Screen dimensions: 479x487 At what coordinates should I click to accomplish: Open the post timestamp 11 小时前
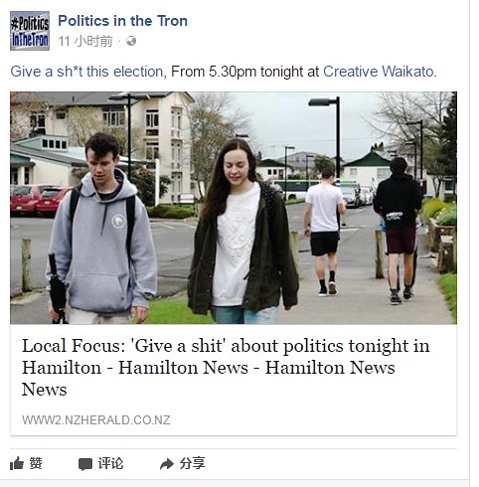click(x=85, y=41)
